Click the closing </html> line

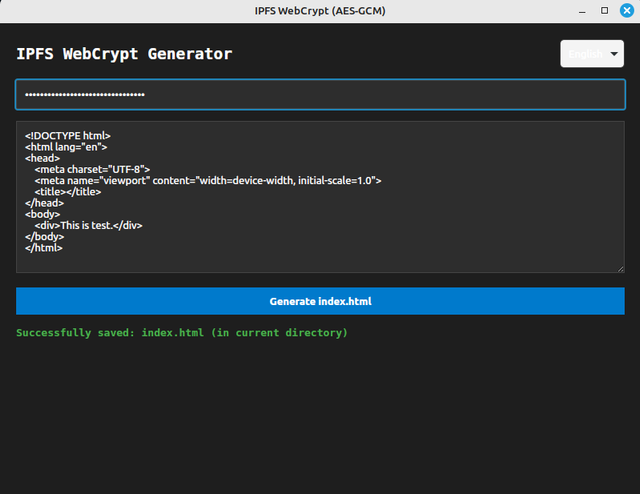pyautogui.click(x=44, y=248)
